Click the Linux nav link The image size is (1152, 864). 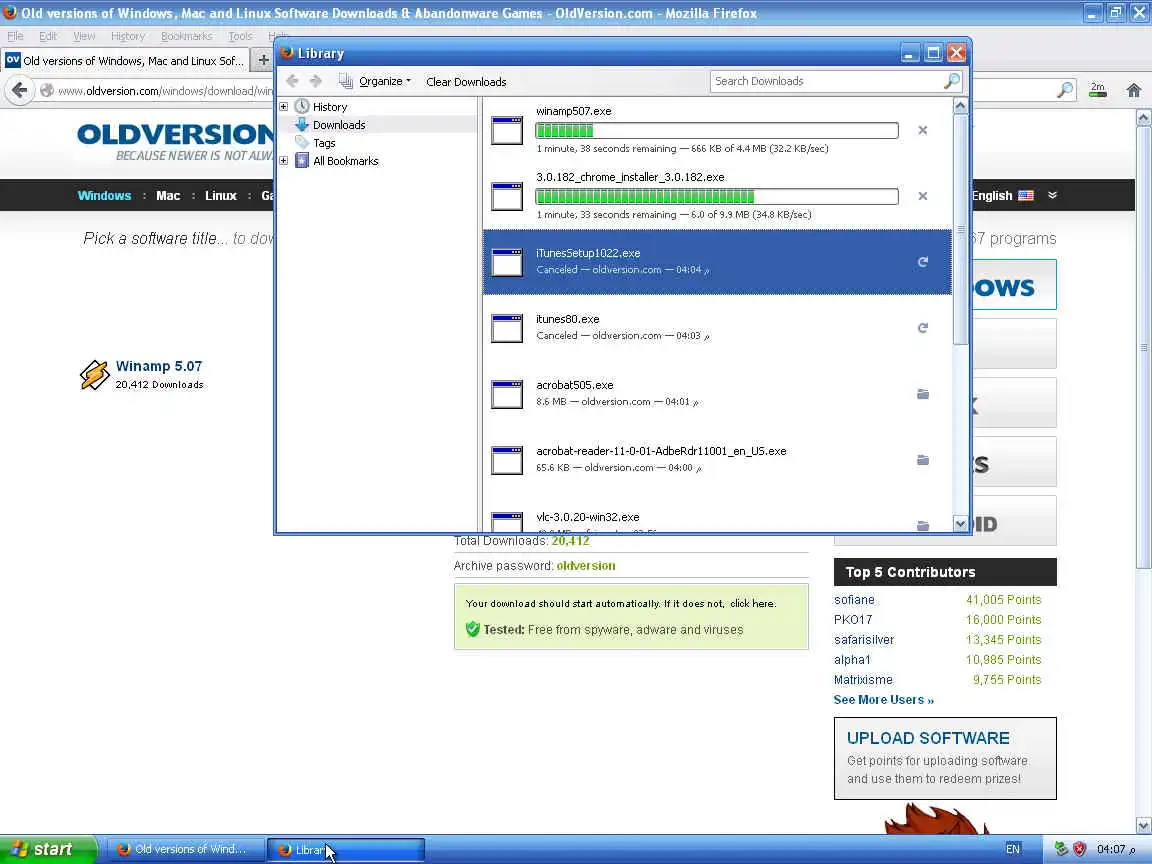coord(220,195)
